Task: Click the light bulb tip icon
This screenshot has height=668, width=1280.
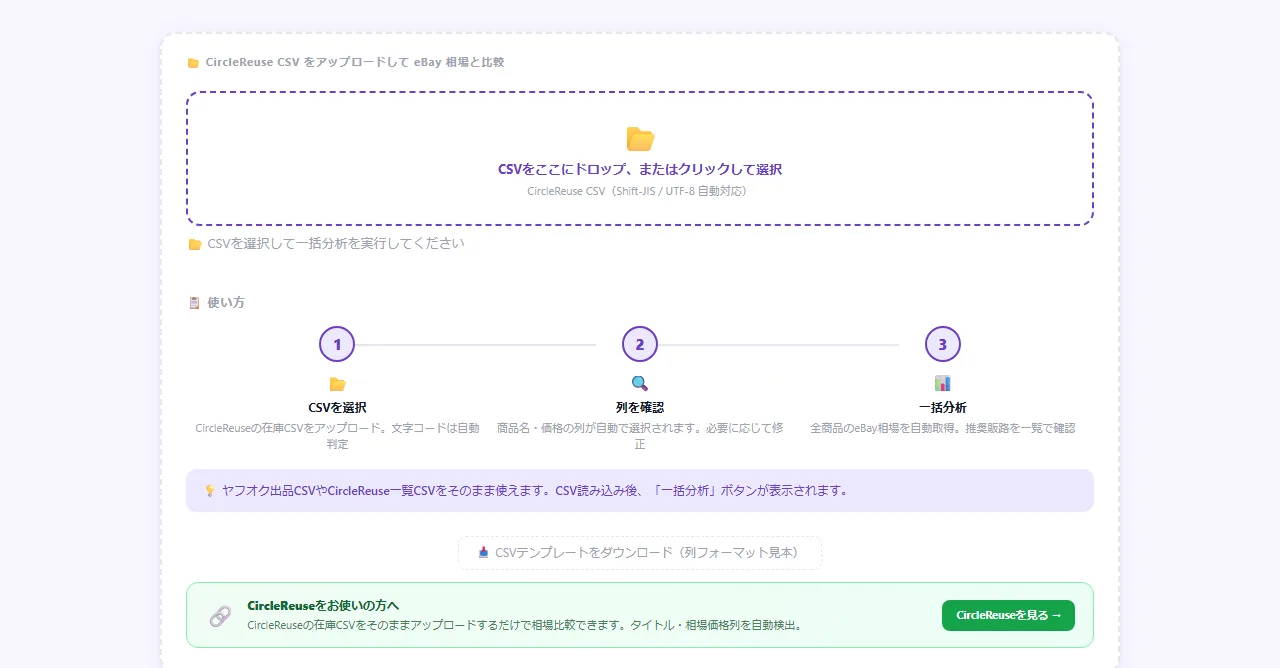Action: click(210, 491)
